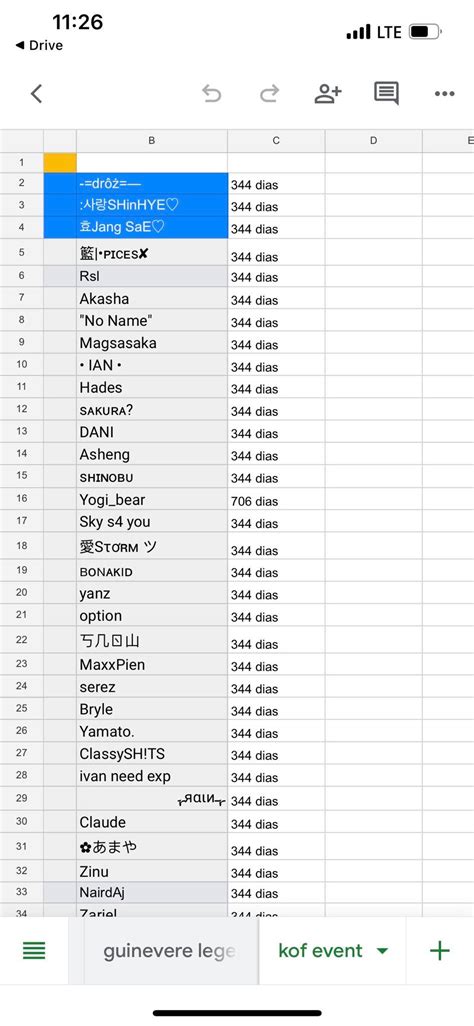The image size is (474, 1026).
Task: Click the undo arrow icon
Action: click(211, 94)
